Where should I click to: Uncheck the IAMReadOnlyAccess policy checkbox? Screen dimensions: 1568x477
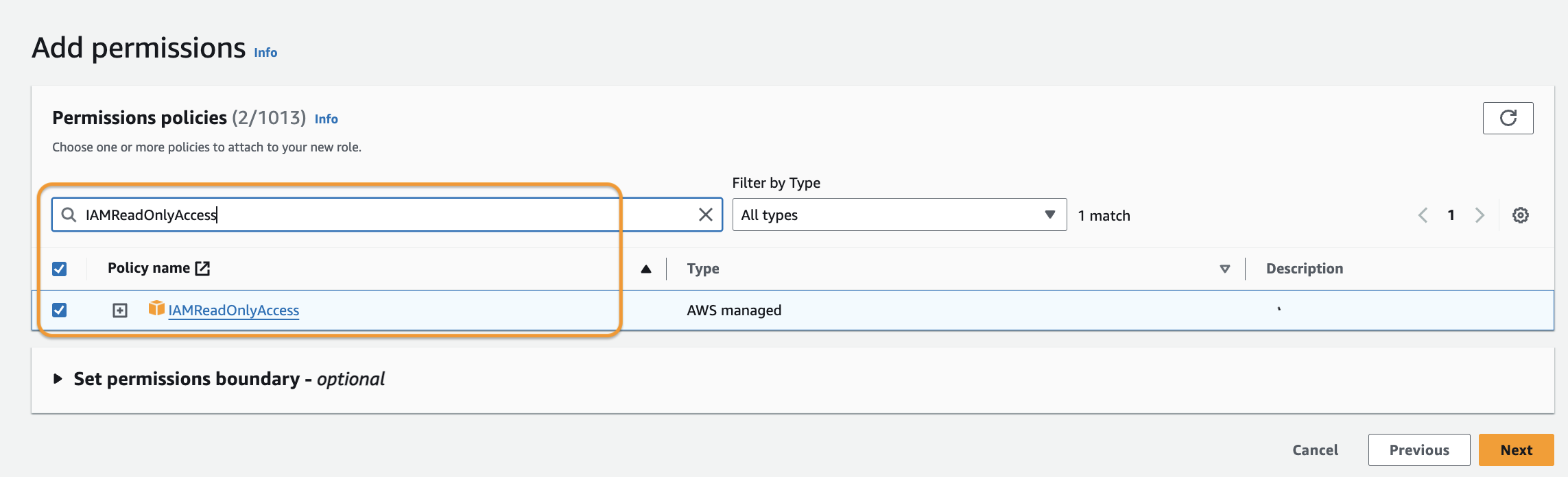(x=60, y=310)
